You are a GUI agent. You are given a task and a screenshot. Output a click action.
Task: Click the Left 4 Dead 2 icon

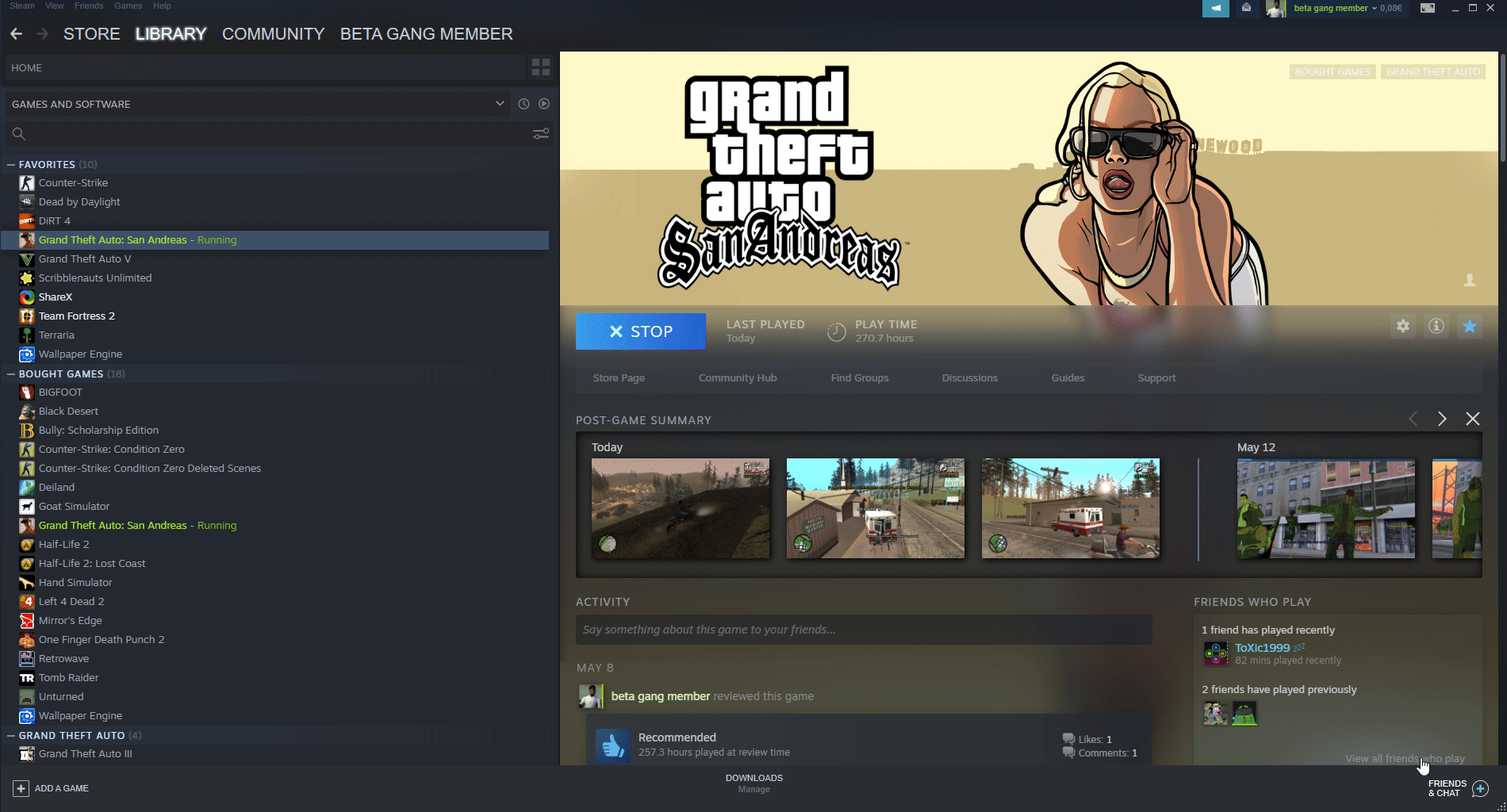point(27,602)
